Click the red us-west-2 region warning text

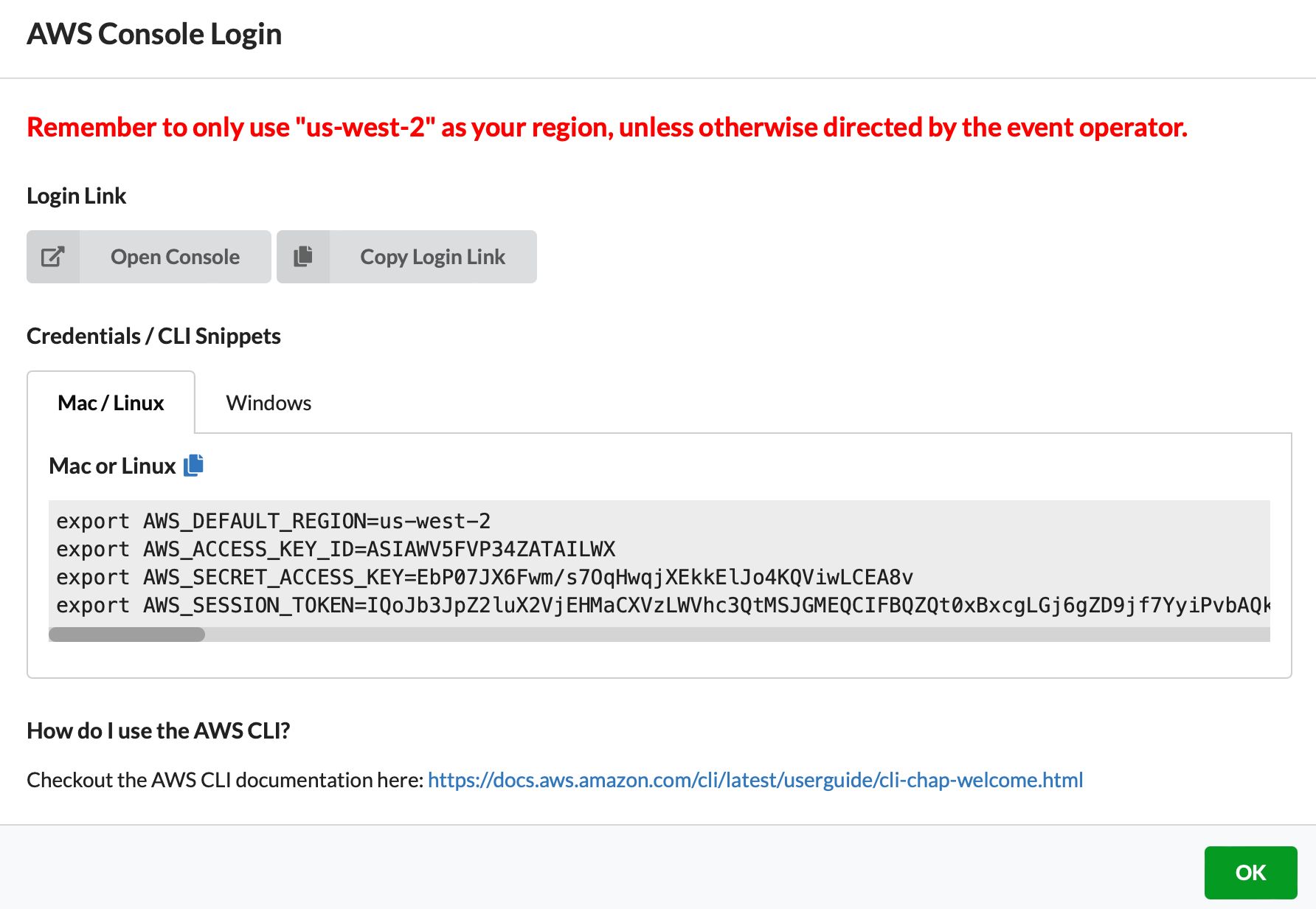click(606, 128)
